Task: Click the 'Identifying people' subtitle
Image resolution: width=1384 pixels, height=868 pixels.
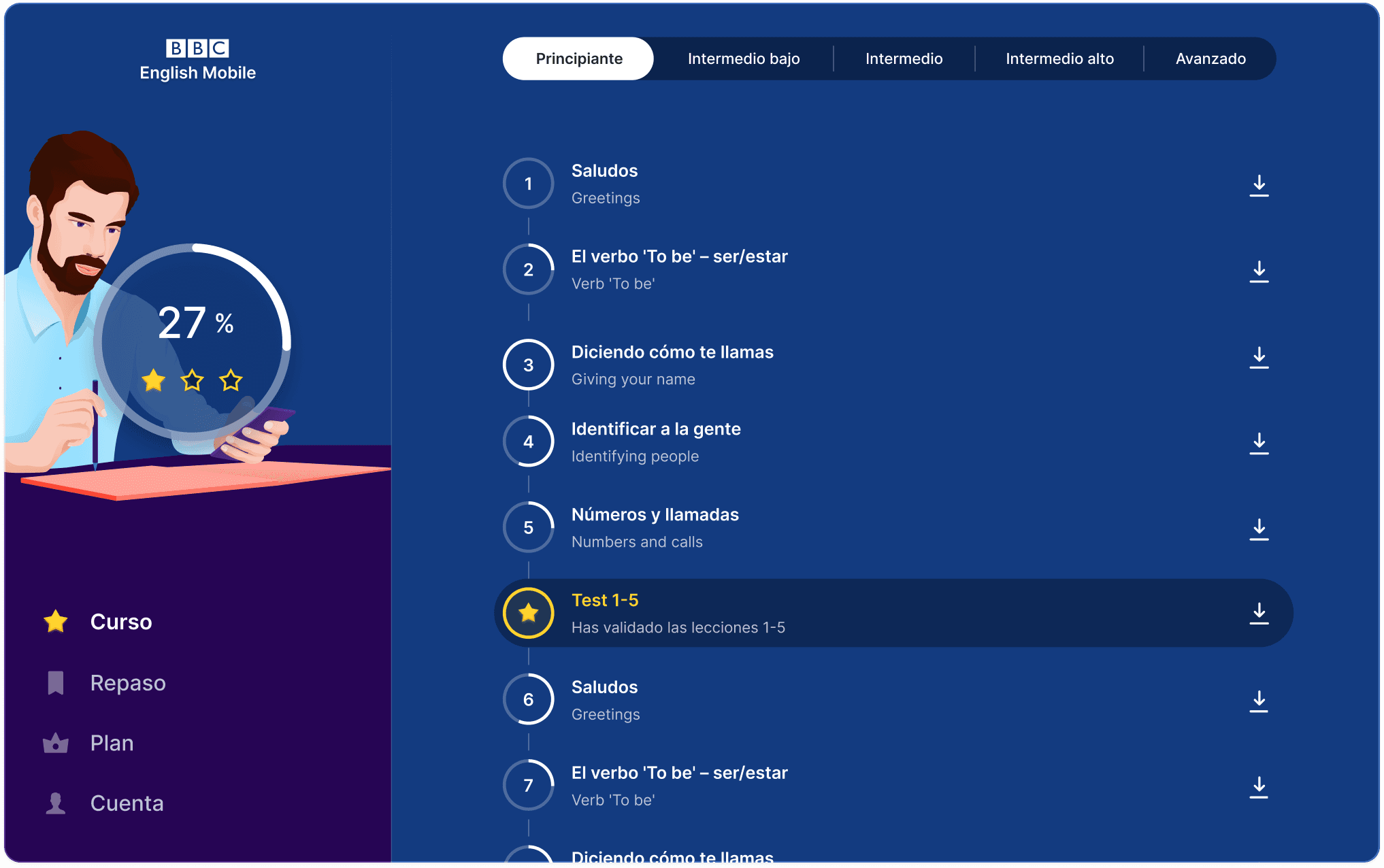Action: click(x=635, y=456)
